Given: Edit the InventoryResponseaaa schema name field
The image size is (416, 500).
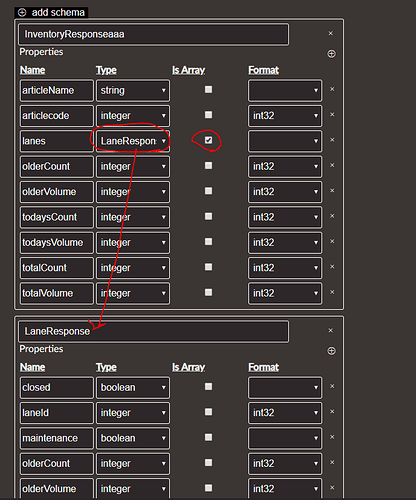Looking at the screenshot, I should 154,34.
